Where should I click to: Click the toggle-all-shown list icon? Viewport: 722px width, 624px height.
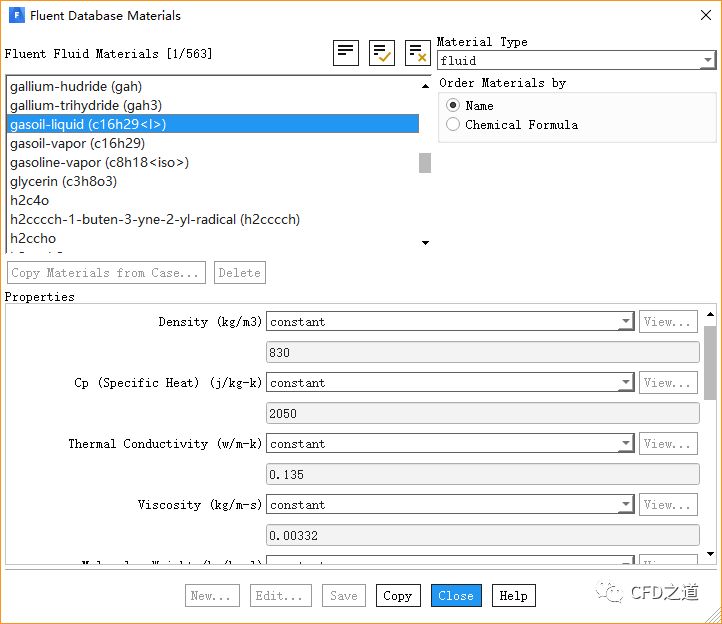[x=346, y=53]
